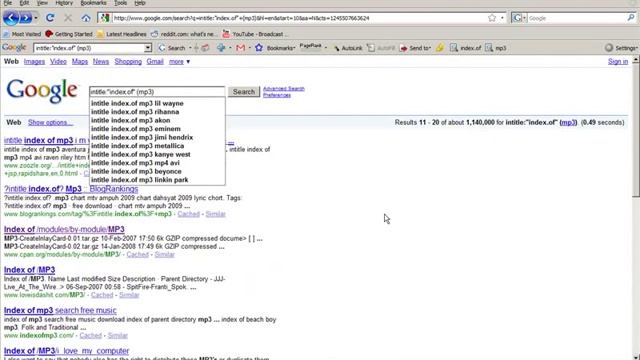Click the index.of word-find toolbar button
Screen dimensions: 640x360
pyautogui.click(x=465, y=48)
